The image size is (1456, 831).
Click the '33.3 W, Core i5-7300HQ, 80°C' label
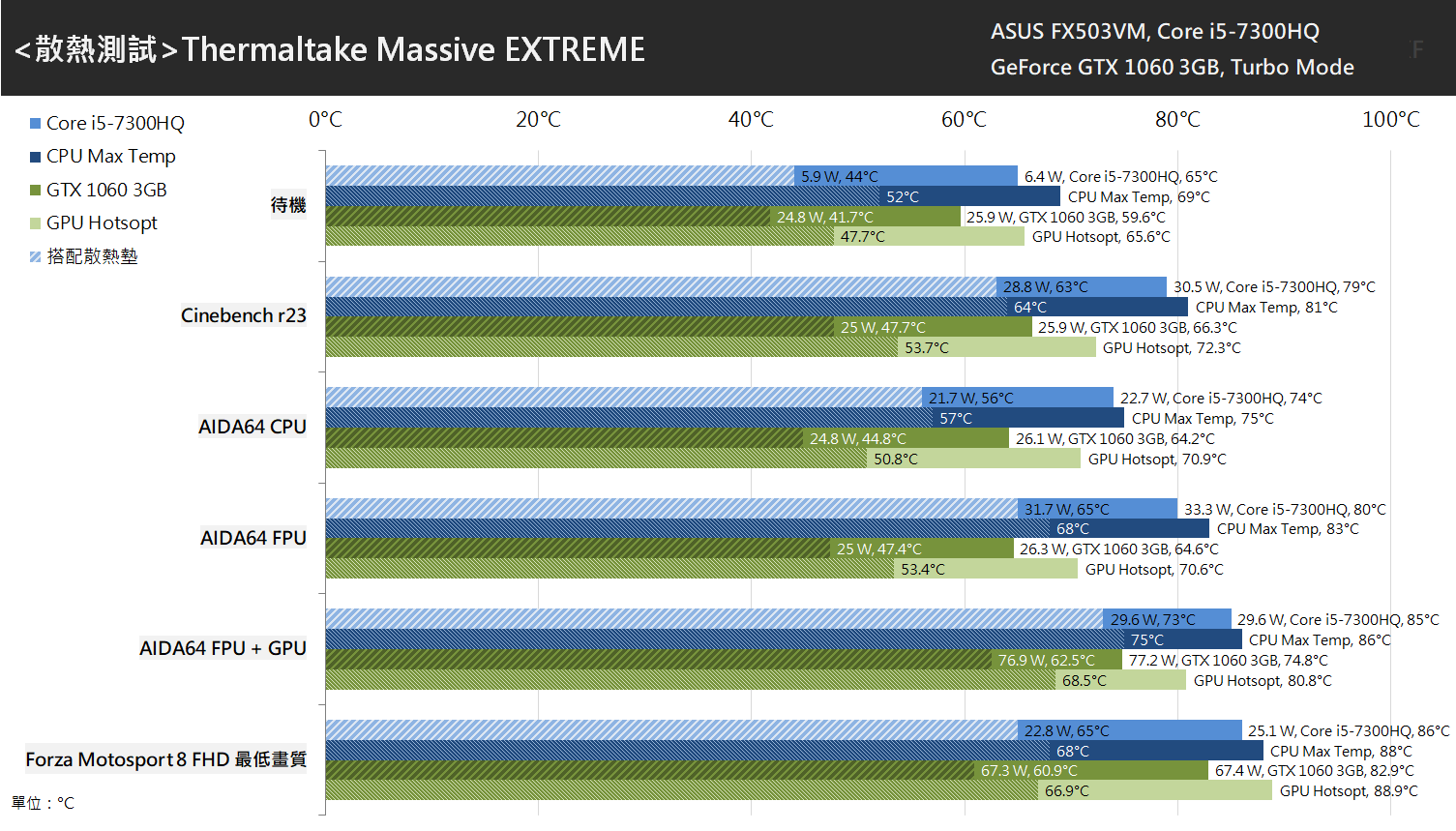[1285, 509]
